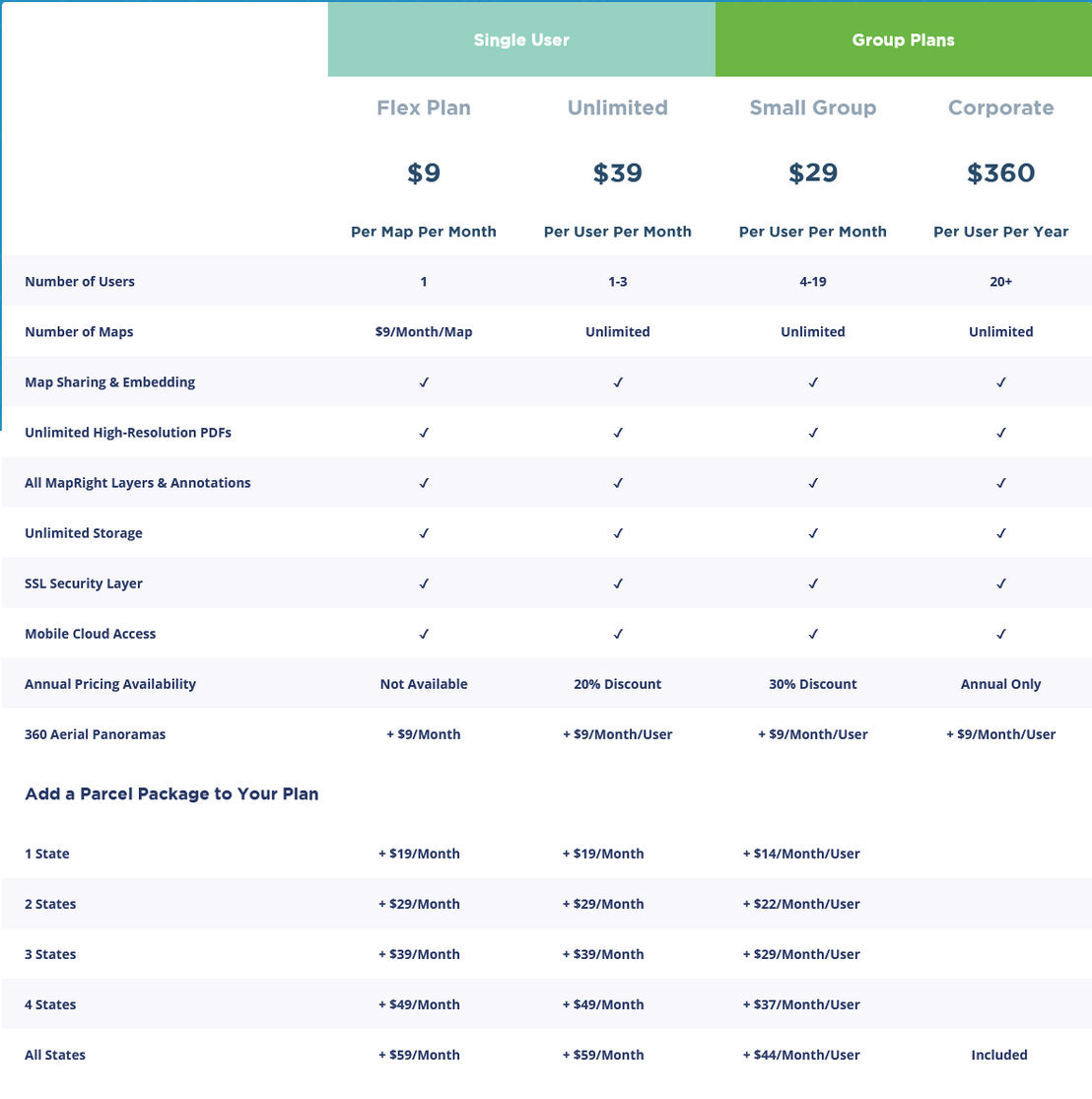
Task: Select the Single User tab header
Action: coord(521,39)
